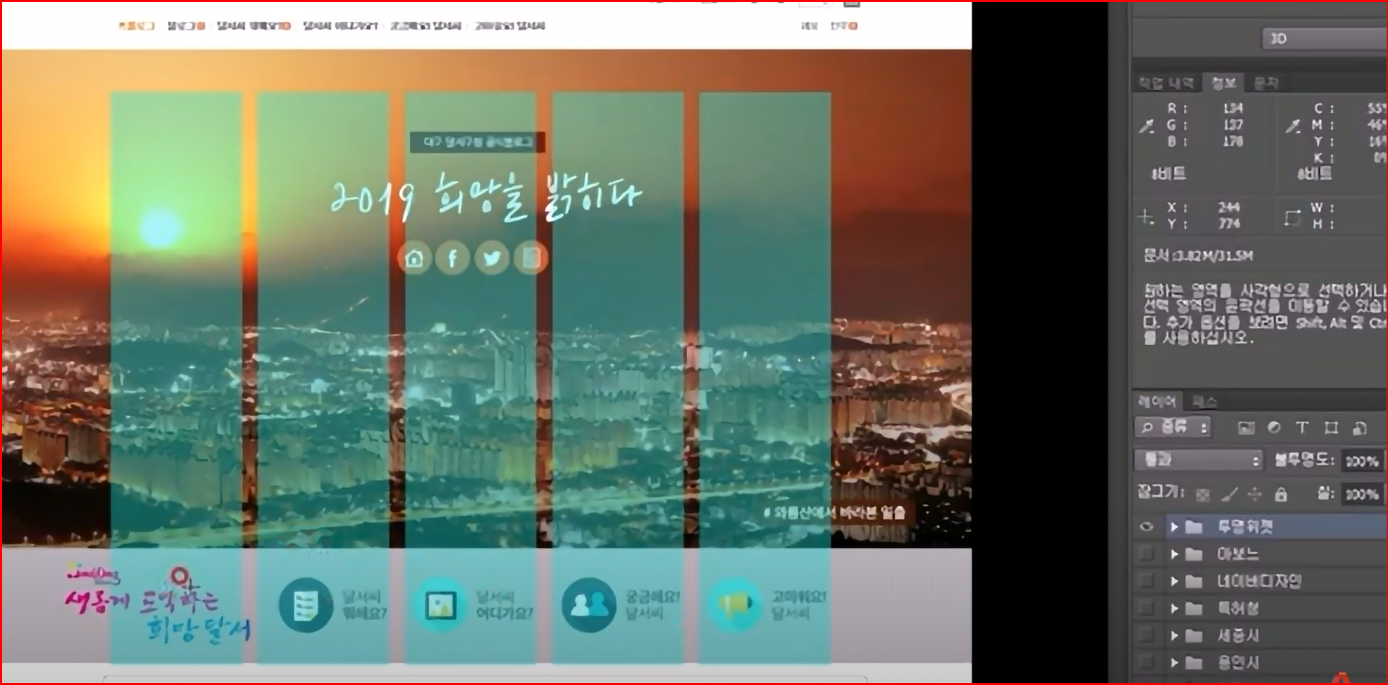
Task: Toggle lock all padlock icon
Action: coord(1281,494)
